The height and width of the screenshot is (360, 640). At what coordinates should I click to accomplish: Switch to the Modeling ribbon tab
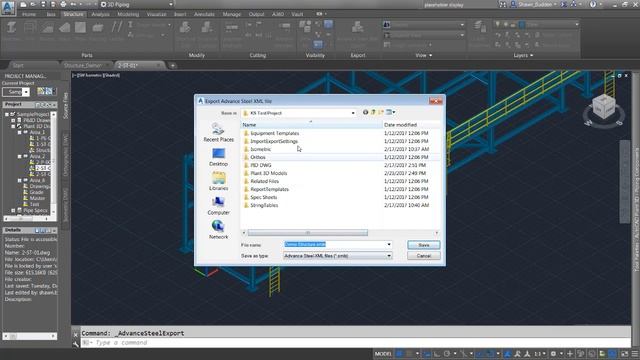coord(128,14)
